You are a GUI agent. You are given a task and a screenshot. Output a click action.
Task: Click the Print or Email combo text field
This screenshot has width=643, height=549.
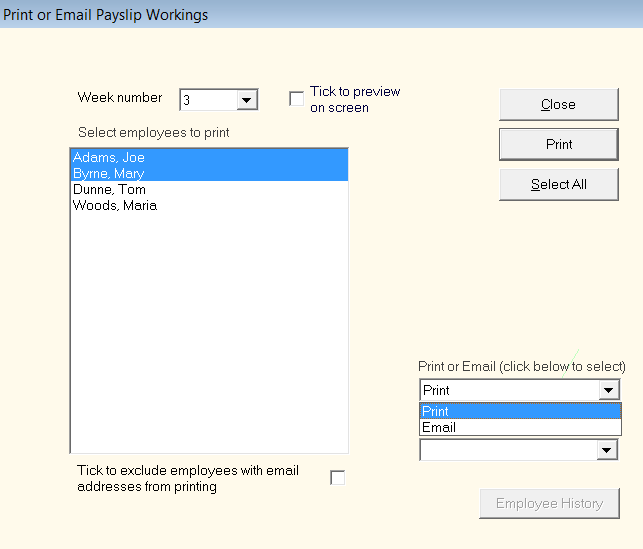click(509, 390)
